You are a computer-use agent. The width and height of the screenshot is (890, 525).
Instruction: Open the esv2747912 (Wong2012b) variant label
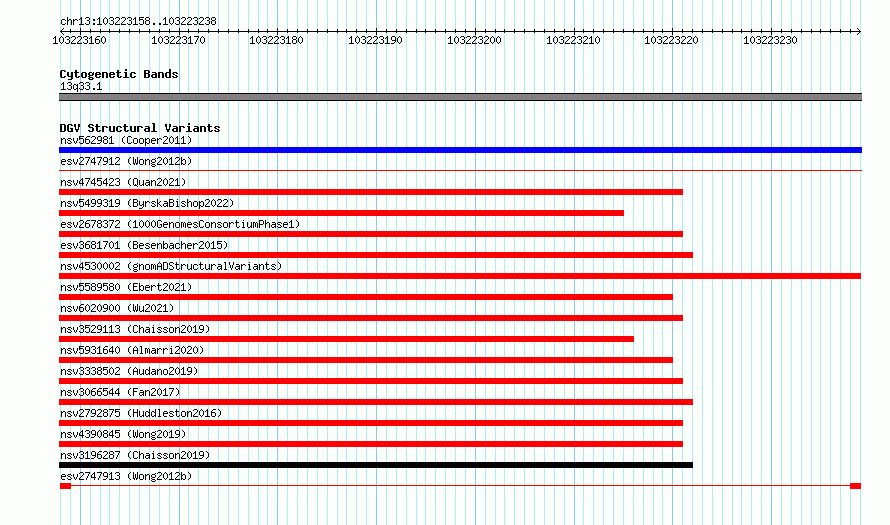(126, 161)
